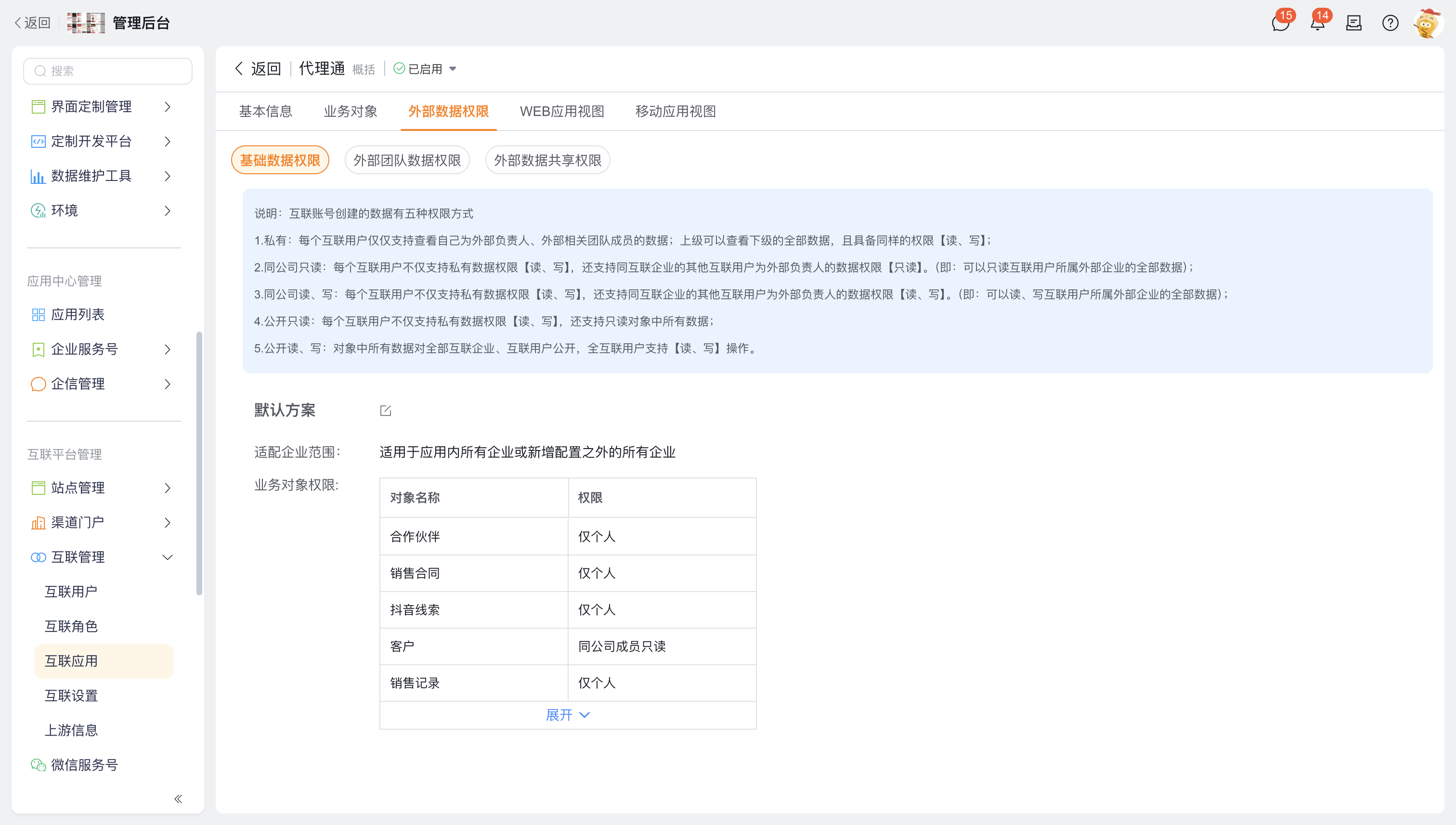Open the help question mark icon
This screenshot has height=825, width=1456.
(1390, 23)
